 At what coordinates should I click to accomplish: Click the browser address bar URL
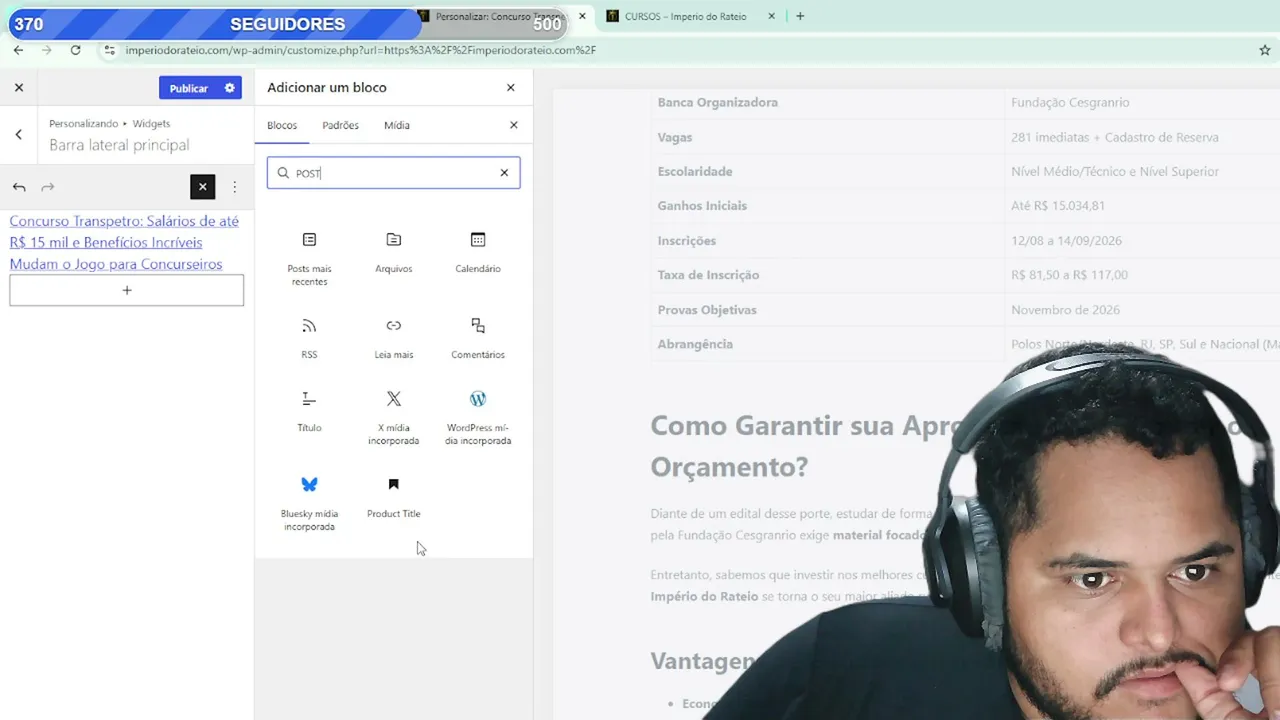point(361,50)
